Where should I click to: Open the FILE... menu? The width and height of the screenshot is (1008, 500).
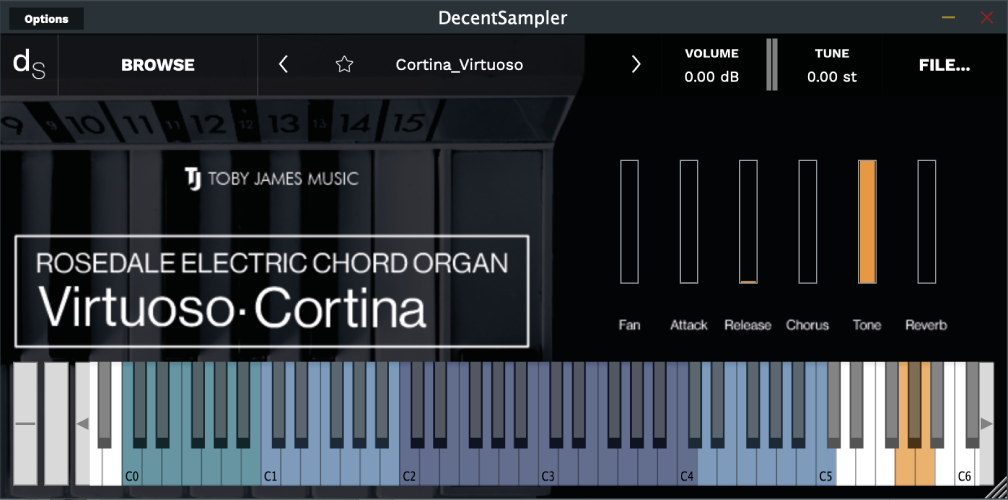[944, 65]
